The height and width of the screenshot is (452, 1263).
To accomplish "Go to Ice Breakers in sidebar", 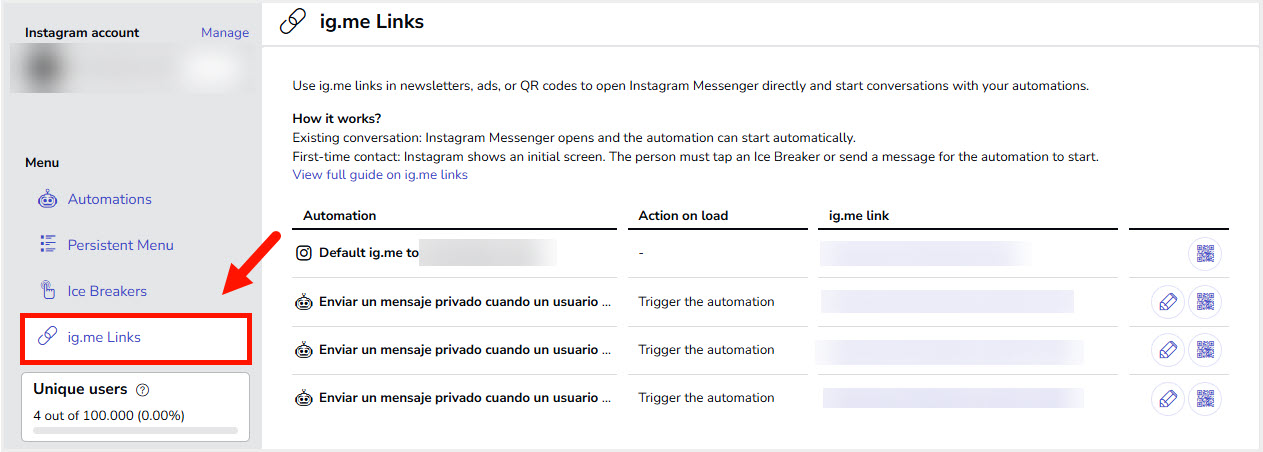I will click(107, 291).
